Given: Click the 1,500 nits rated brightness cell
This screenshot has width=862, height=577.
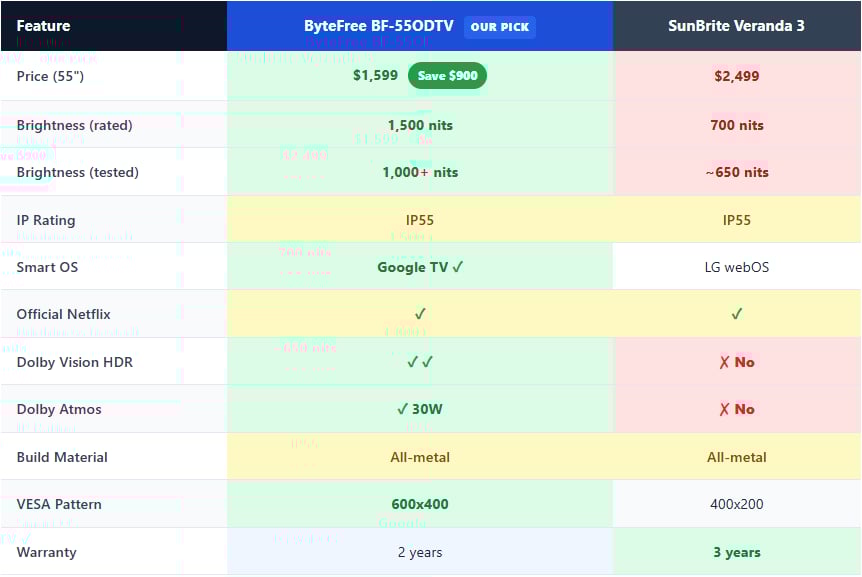Looking at the screenshot, I should point(420,125).
